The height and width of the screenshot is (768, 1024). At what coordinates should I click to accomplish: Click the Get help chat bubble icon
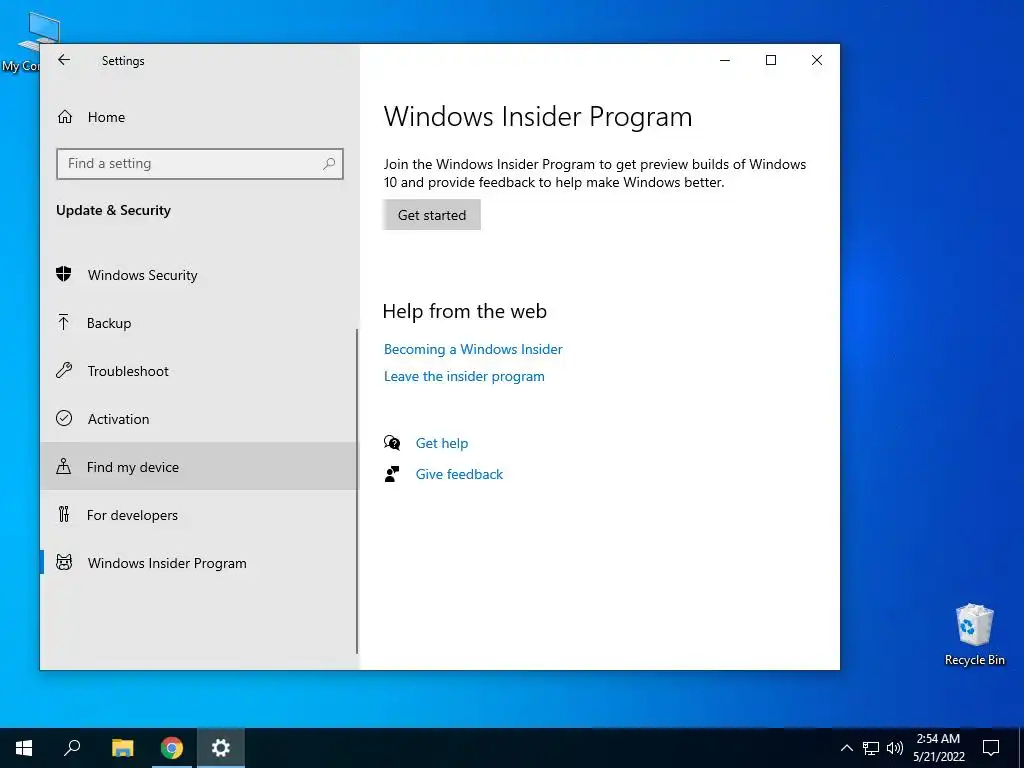(x=392, y=443)
